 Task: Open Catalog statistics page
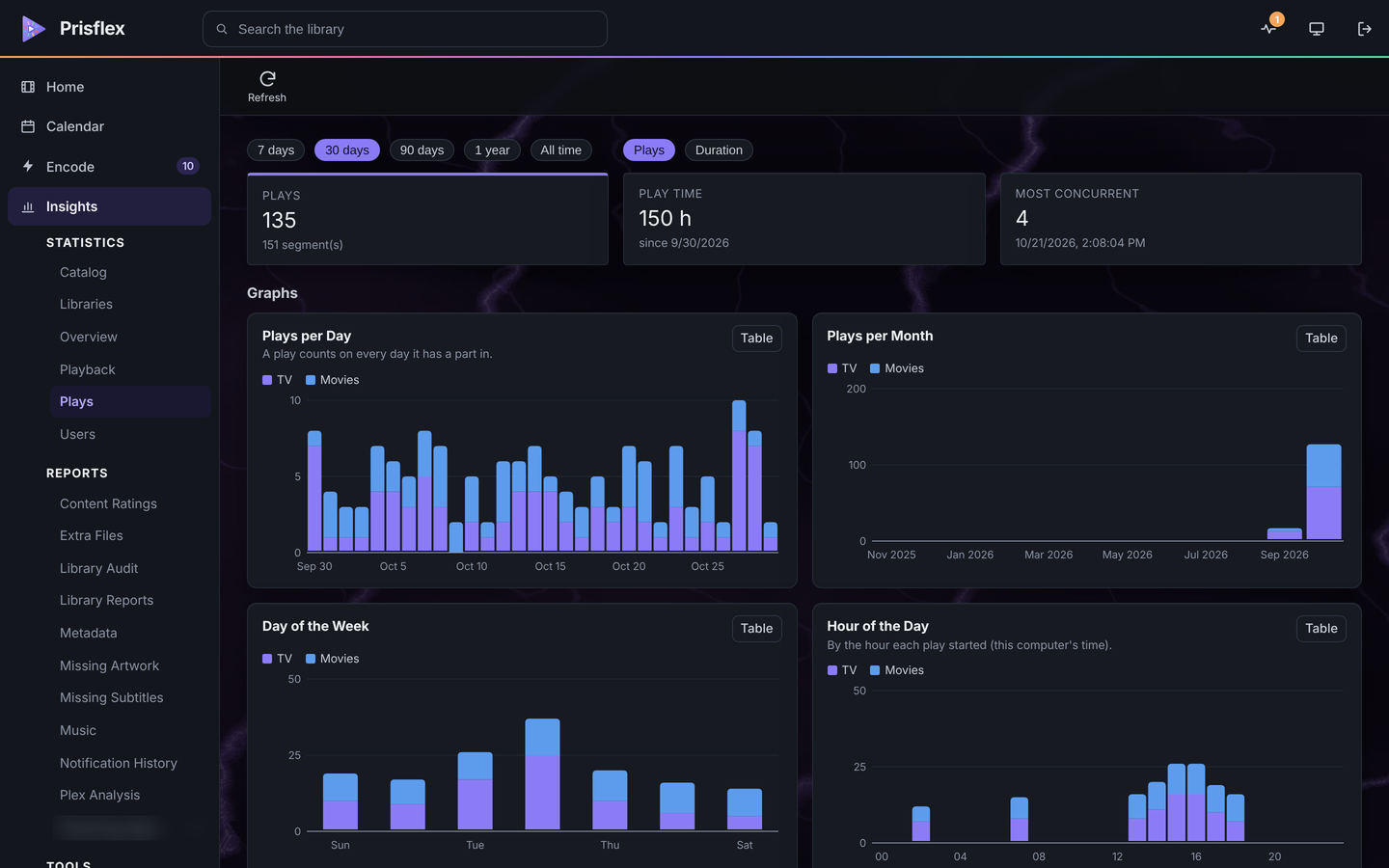point(83,272)
